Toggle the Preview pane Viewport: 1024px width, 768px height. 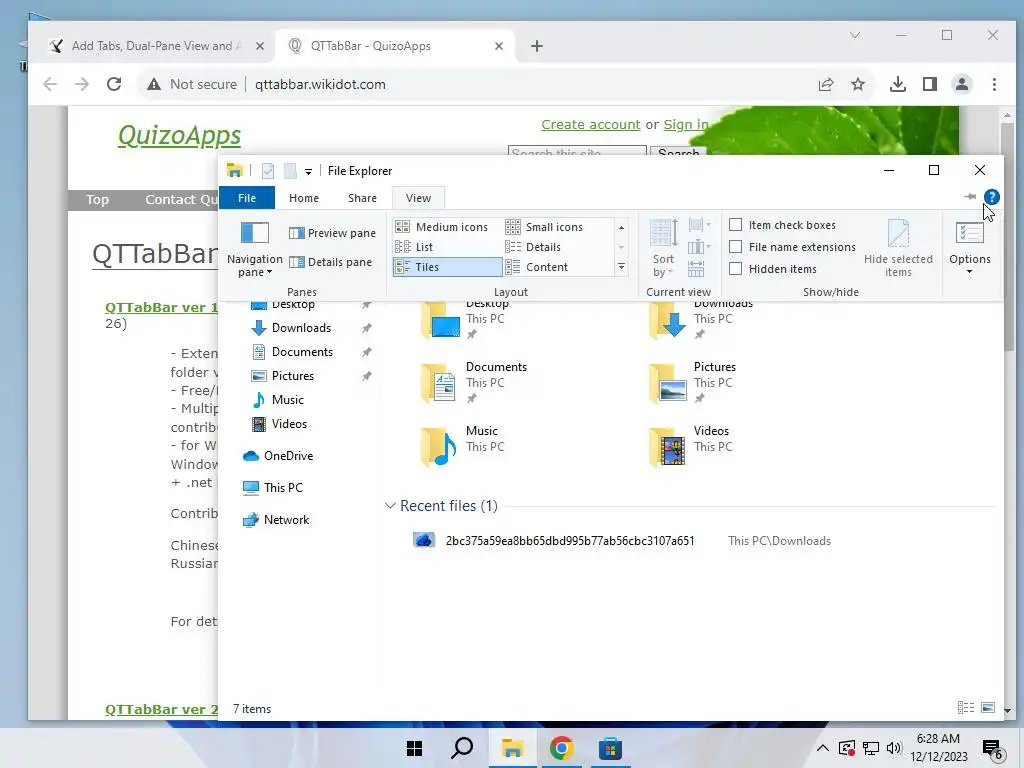coord(332,233)
